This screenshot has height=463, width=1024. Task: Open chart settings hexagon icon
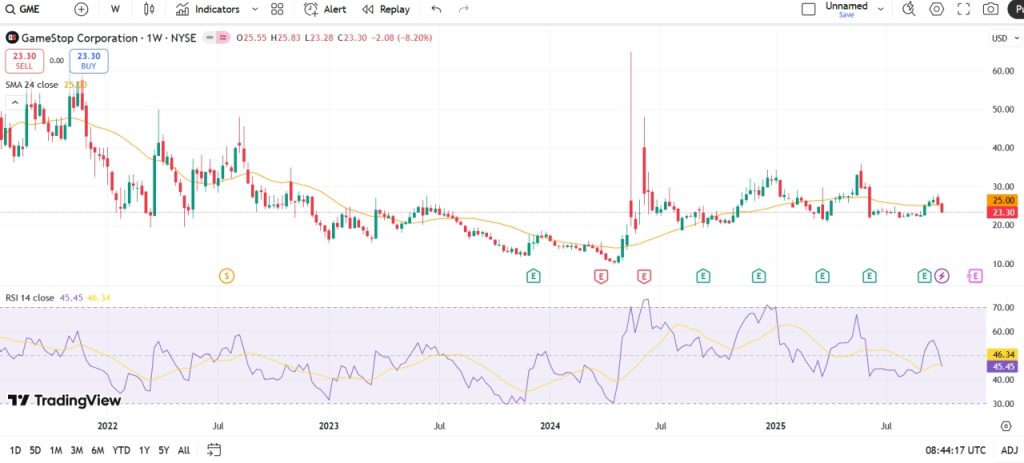coord(937,9)
